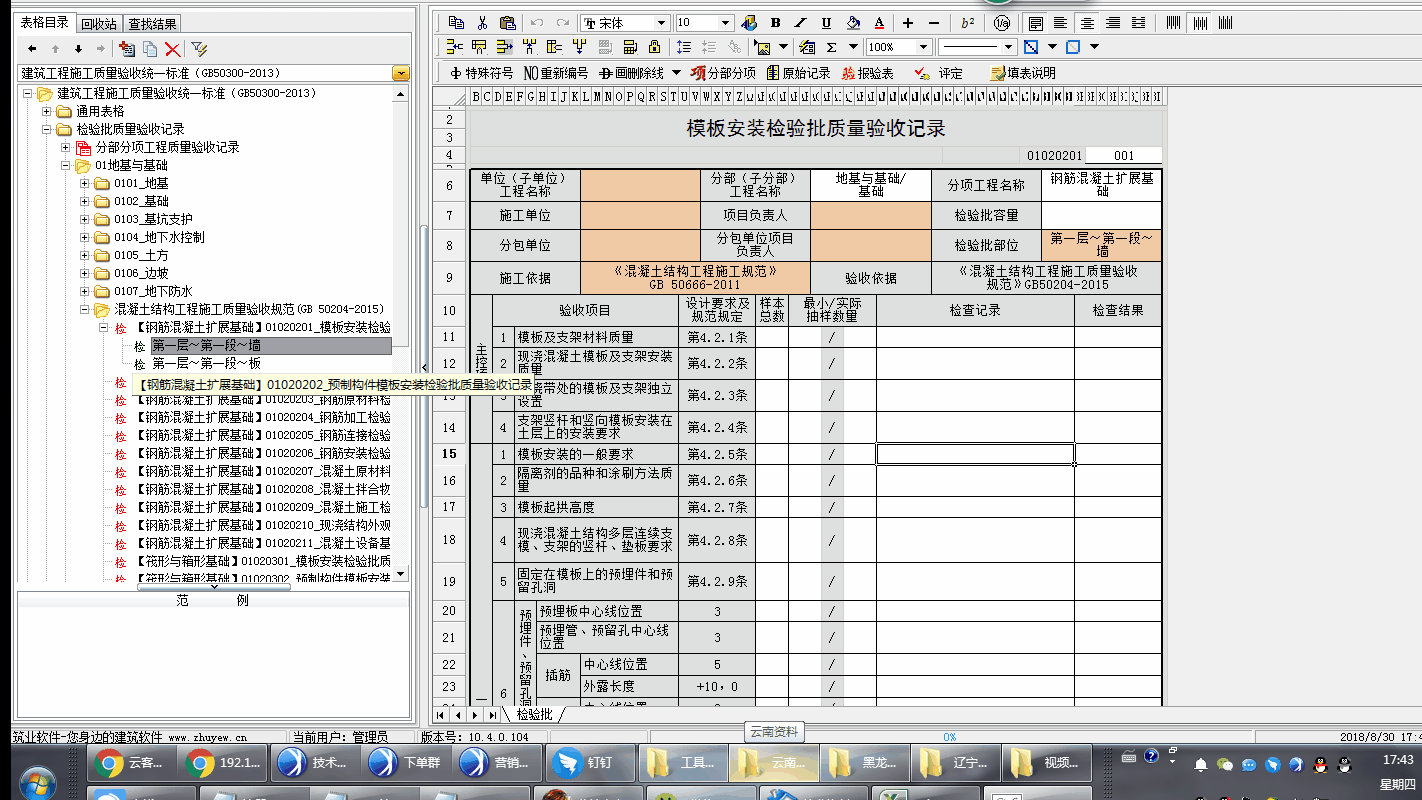Screen dimensions: 1422x800
Task: Open the 宋体 font name dropdown
Action: (x=661, y=23)
